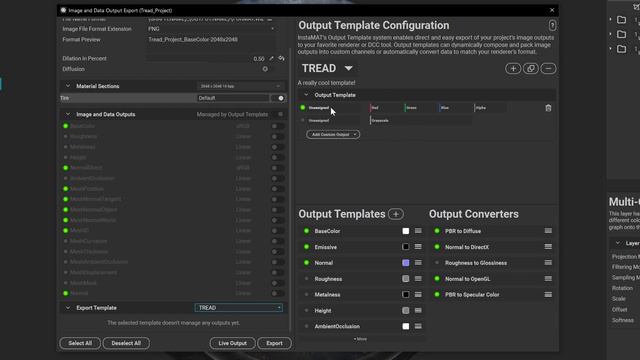Click the drag handle icon for Emissive template
Image resolution: width=640 pixels, height=360 pixels.
click(418, 247)
